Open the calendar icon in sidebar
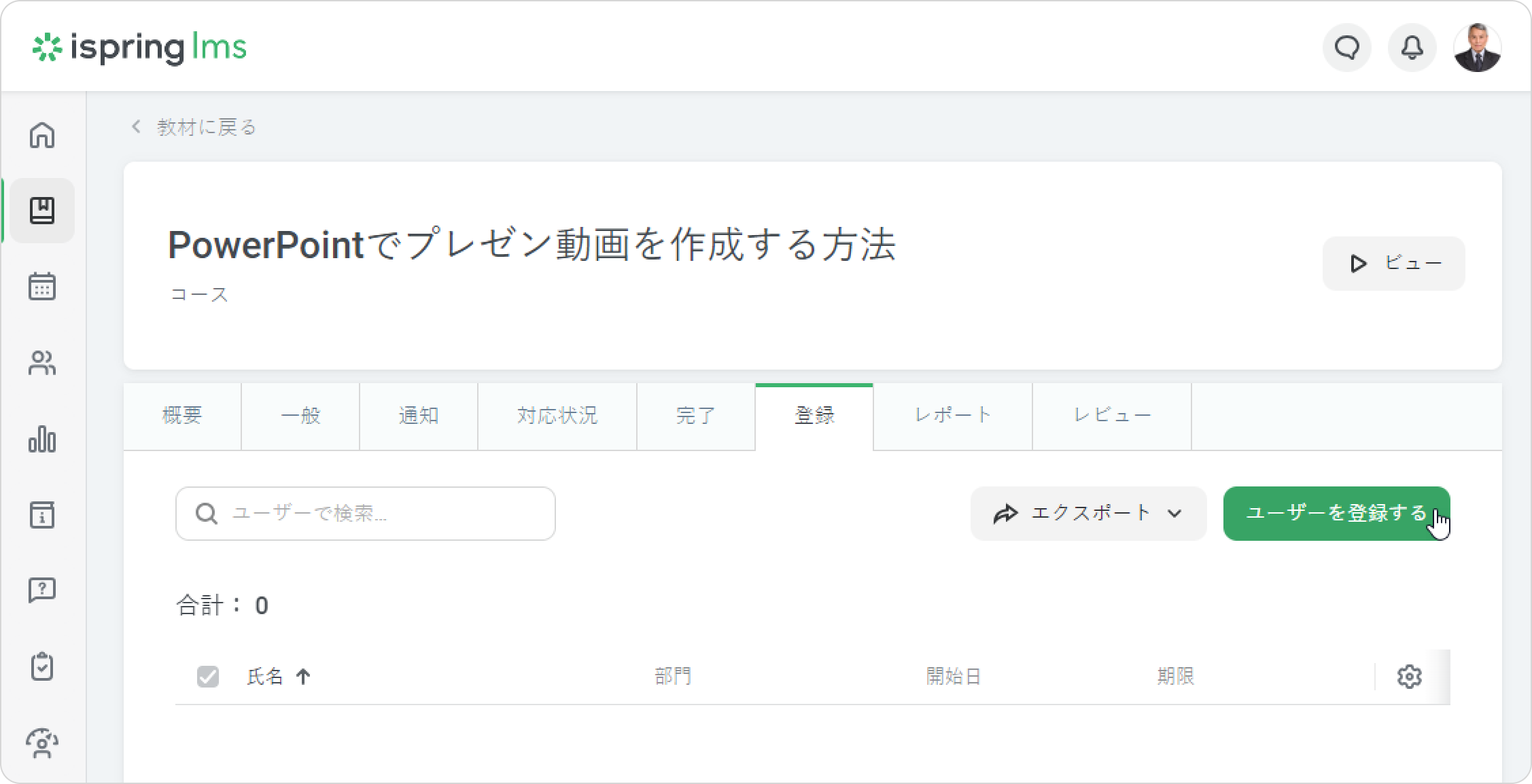 [x=42, y=286]
